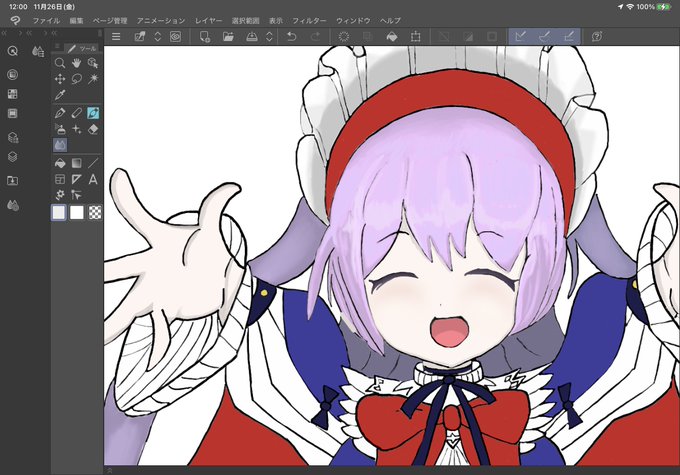The image size is (680, 475).
Task: Open the フィルター menu
Action: 309,20
